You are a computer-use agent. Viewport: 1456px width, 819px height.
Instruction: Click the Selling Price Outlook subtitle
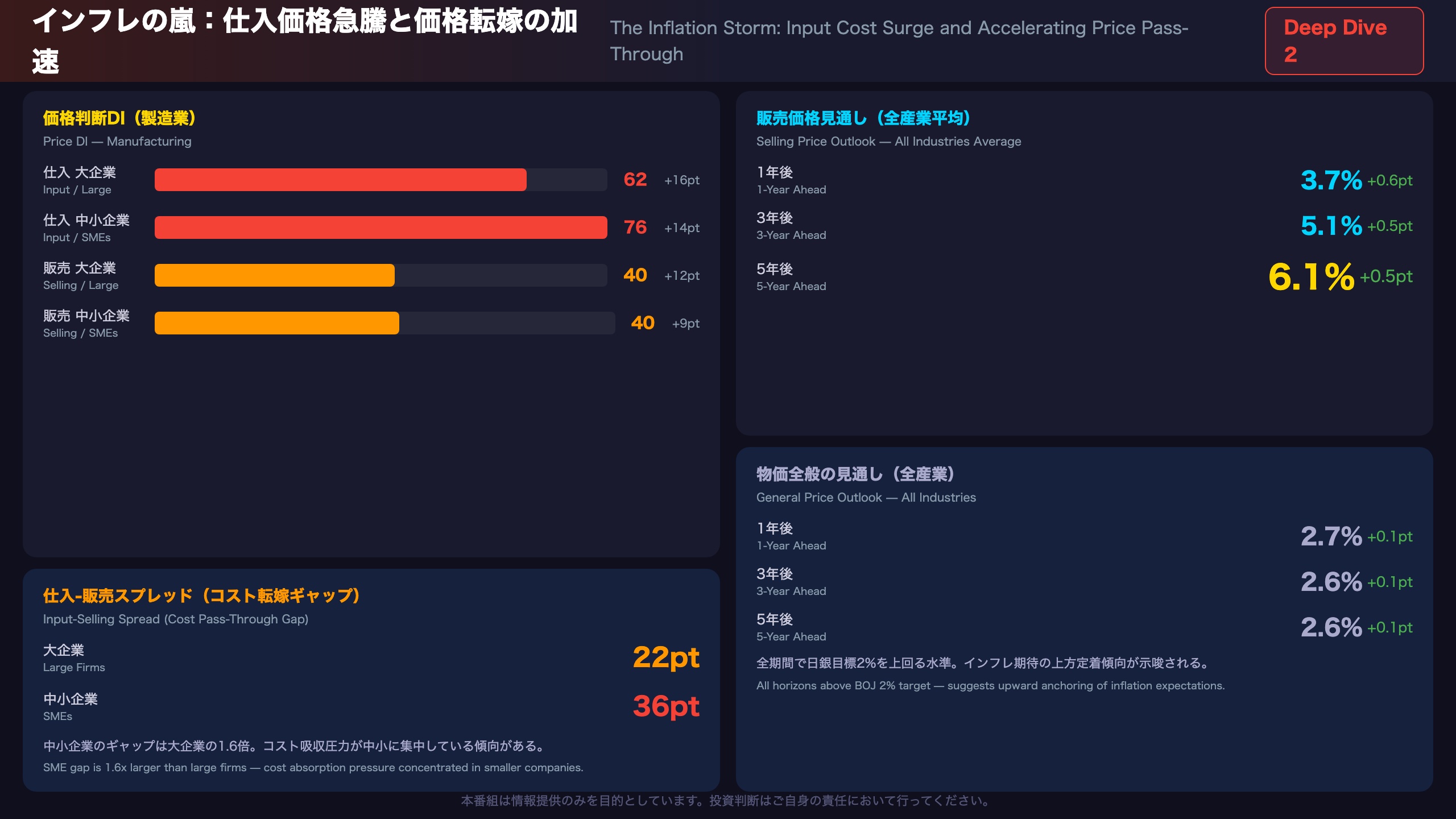[888, 142]
